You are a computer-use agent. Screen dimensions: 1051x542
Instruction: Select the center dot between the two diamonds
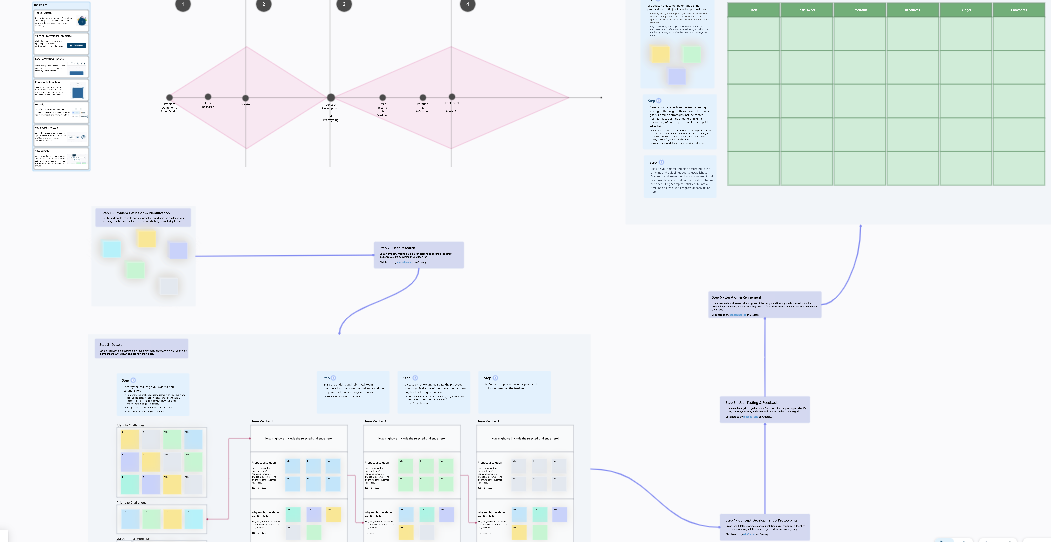coord(330,98)
